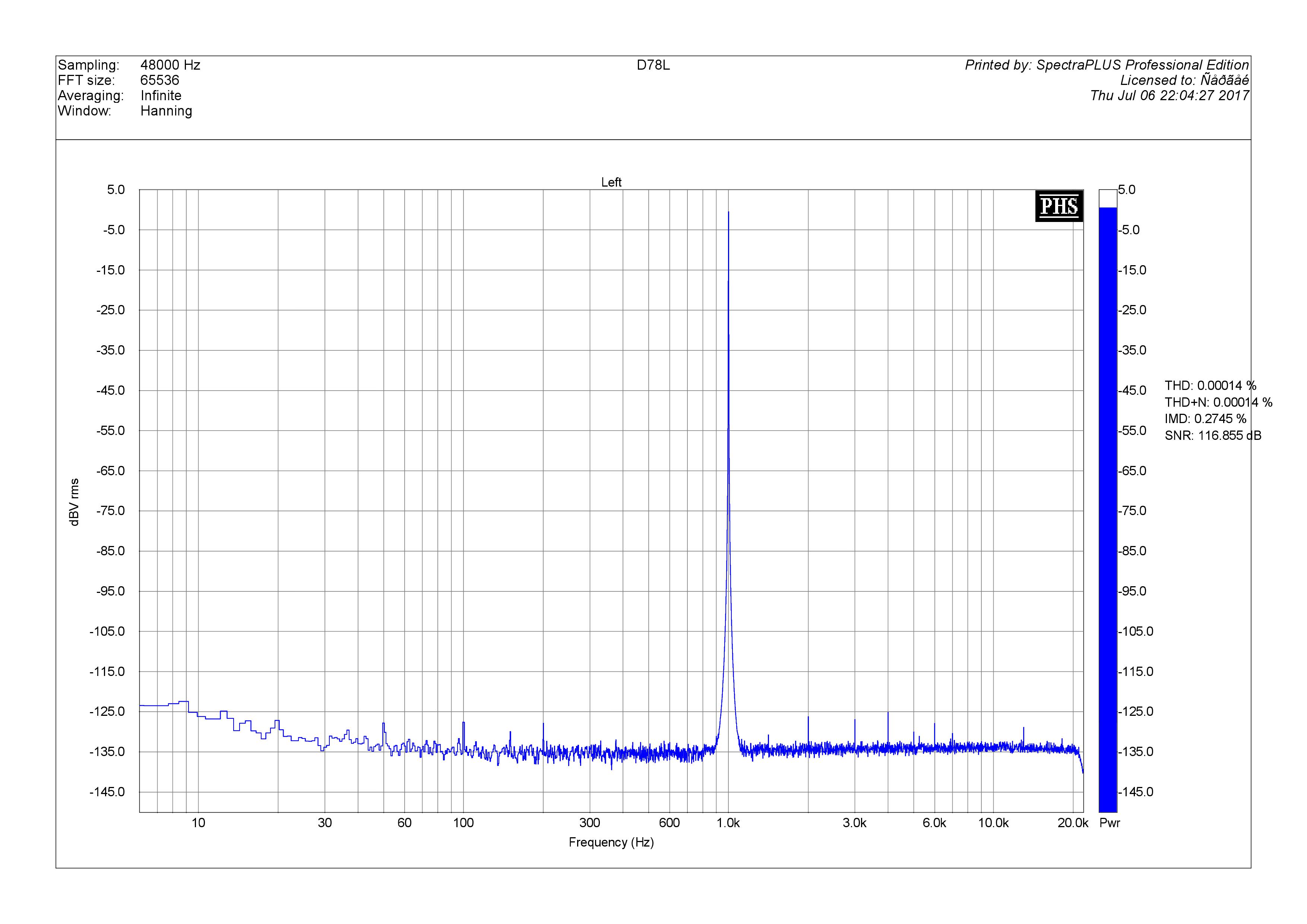The height and width of the screenshot is (924, 1307).
Task: Click the 1 kHz peak tip
Action: pos(728,213)
